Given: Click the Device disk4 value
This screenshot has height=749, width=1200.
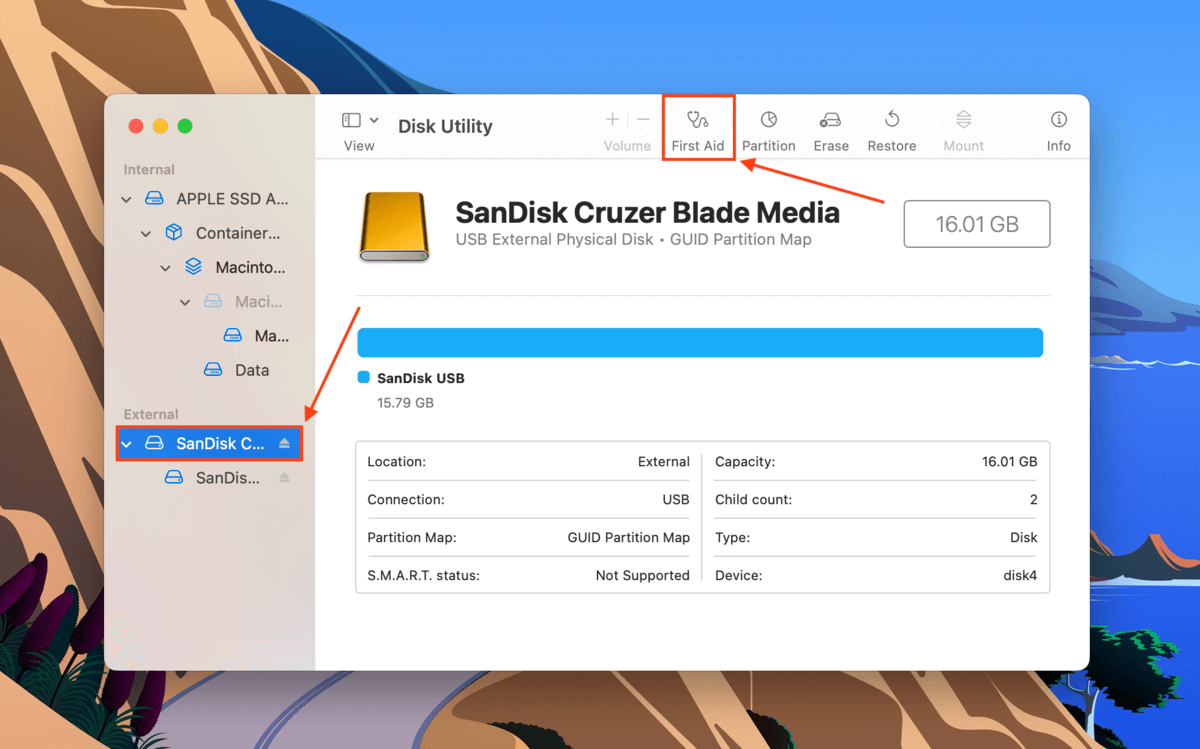Looking at the screenshot, I should click(1020, 575).
